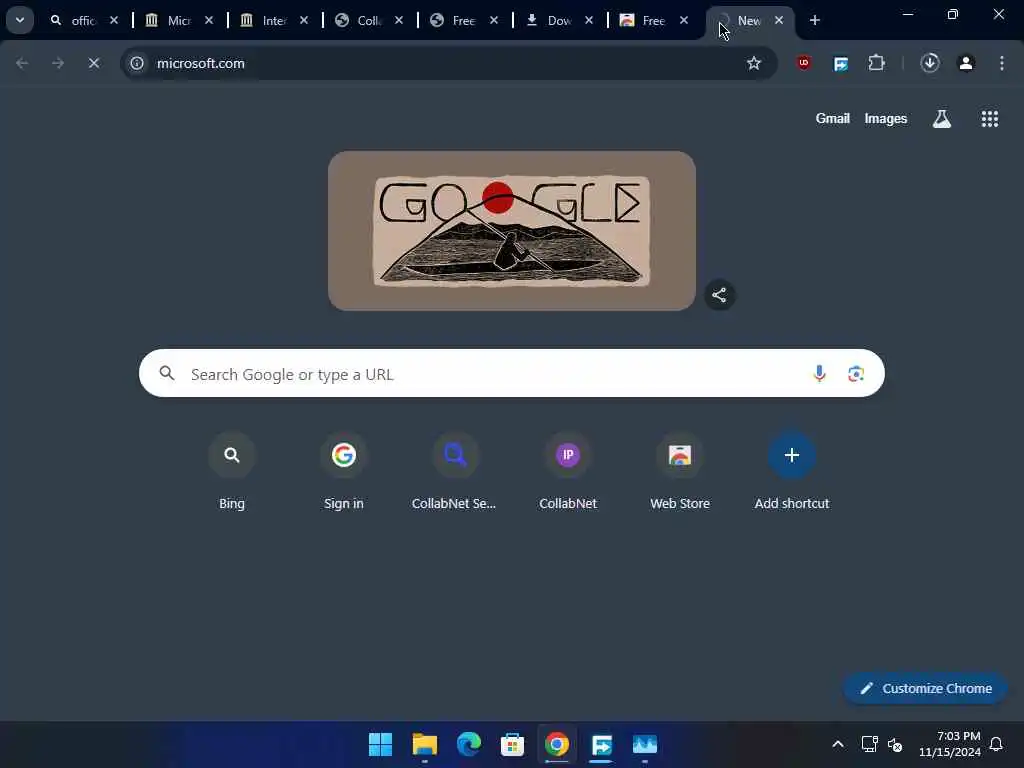Open the uBlock Origin extension
Image resolution: width=1024 pixels, height=768 pixels.
pos(804,63)
